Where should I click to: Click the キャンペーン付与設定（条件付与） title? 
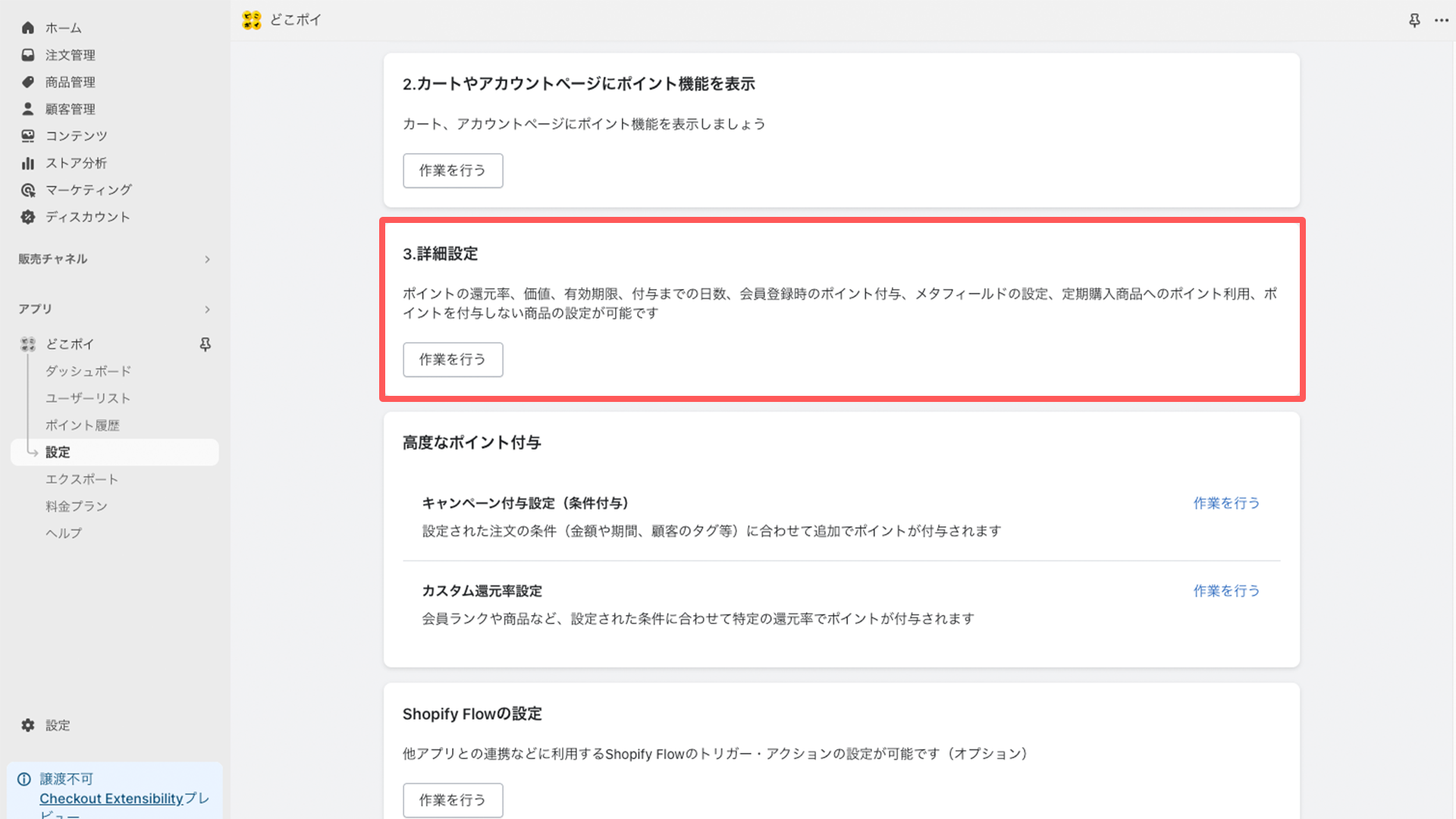coord(526,503)
